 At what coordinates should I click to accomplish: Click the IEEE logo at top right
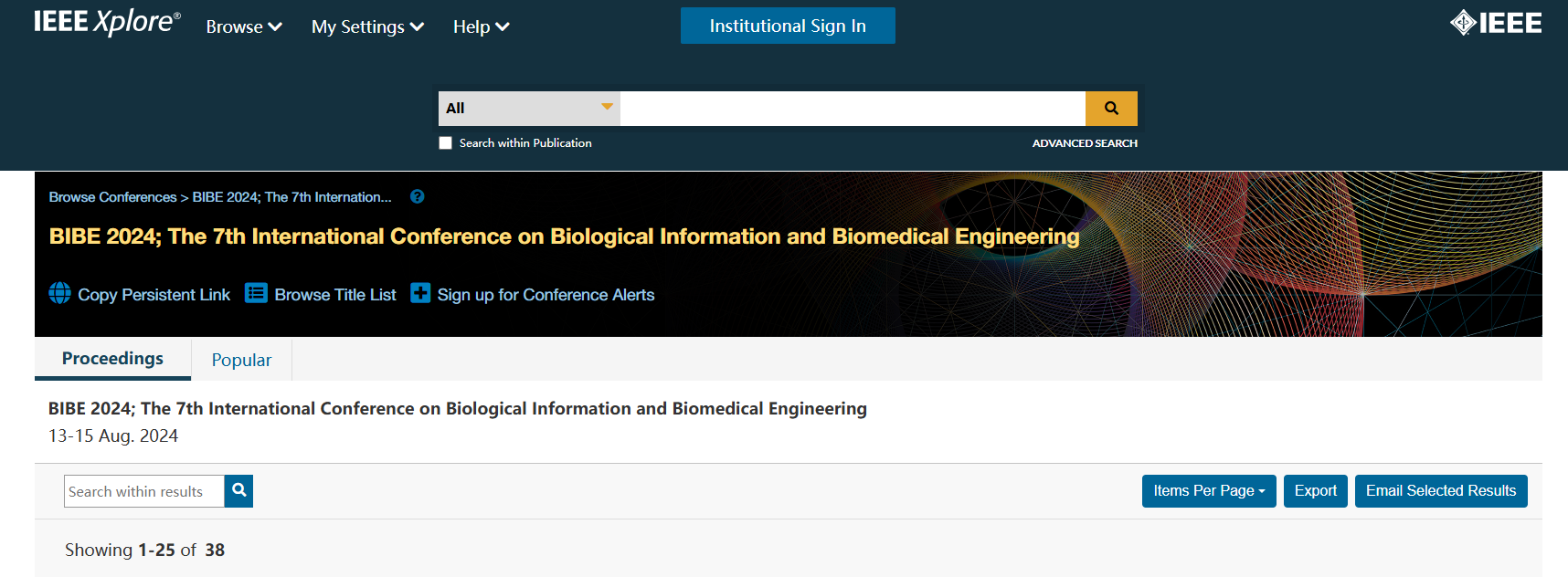pyautogui.click(x=1495, y=23)
